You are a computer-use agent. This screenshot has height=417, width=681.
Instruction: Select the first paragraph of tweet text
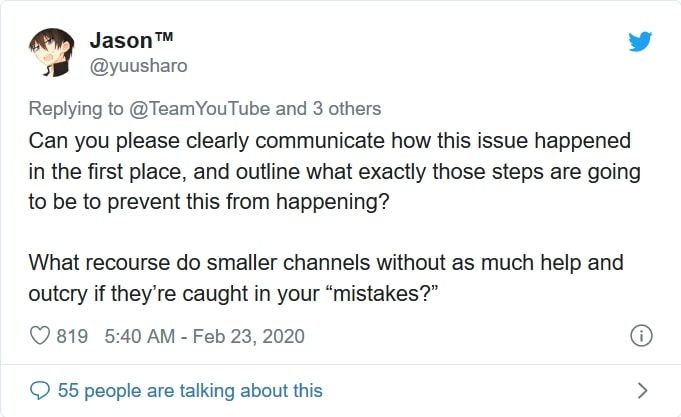coord(334,171)
